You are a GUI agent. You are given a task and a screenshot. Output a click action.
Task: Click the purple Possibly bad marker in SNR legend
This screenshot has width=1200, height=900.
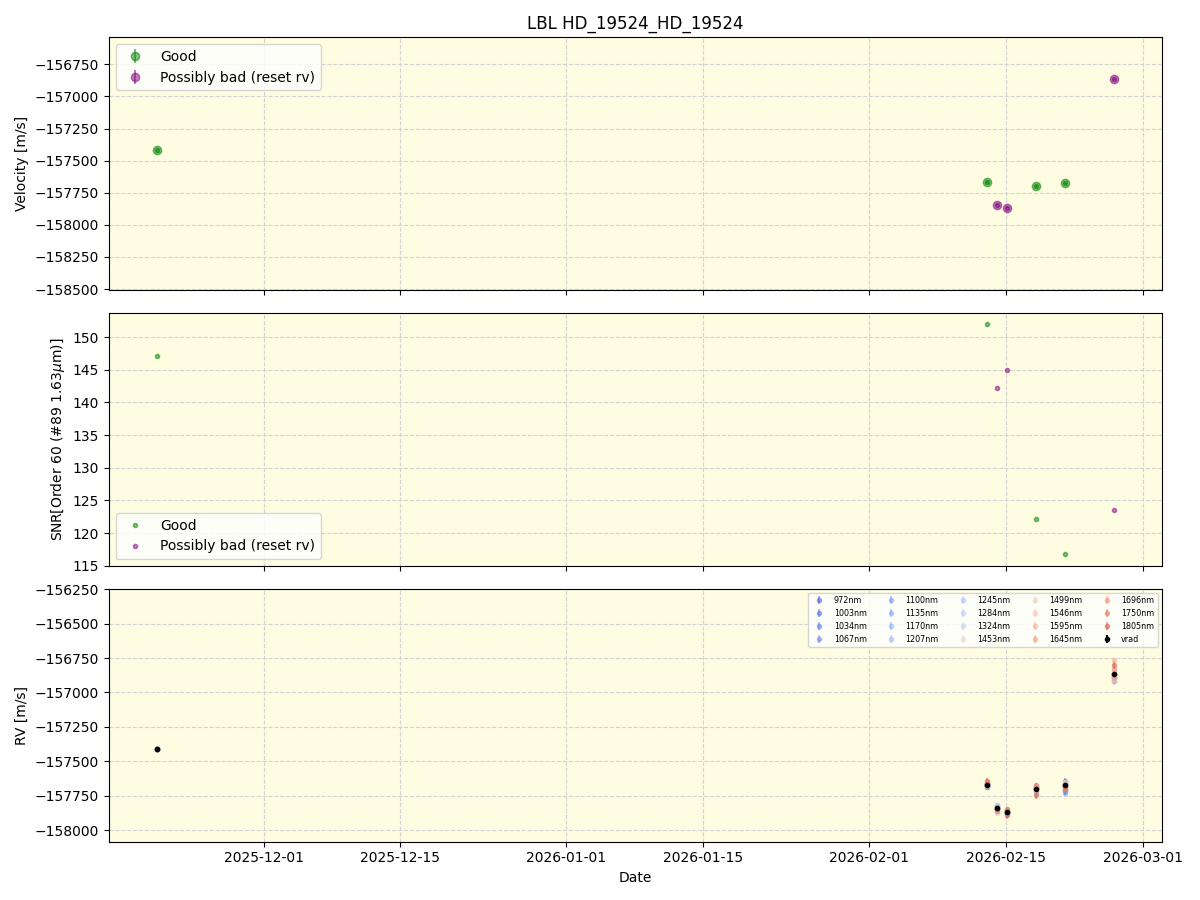click(135, 545)
